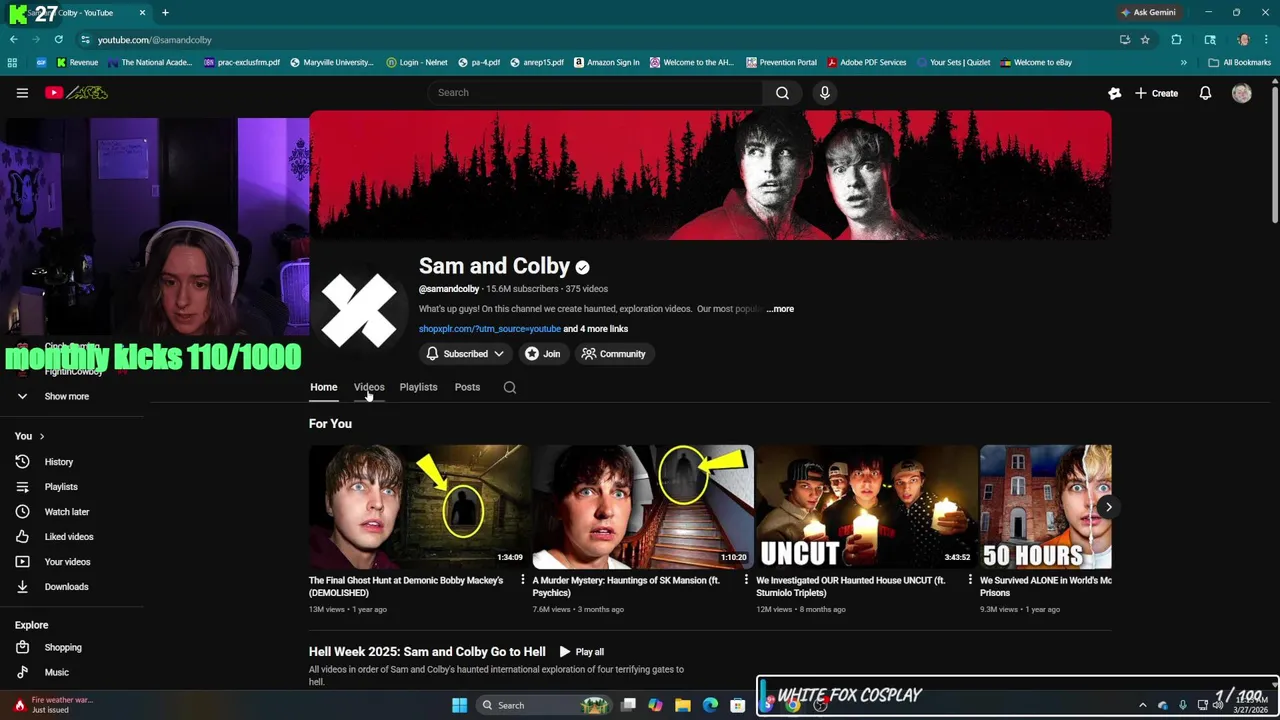This screenshot has width=1280, height=720.
Task: Open Adobe PDF Services bookmark
Action: click(866, 62)
